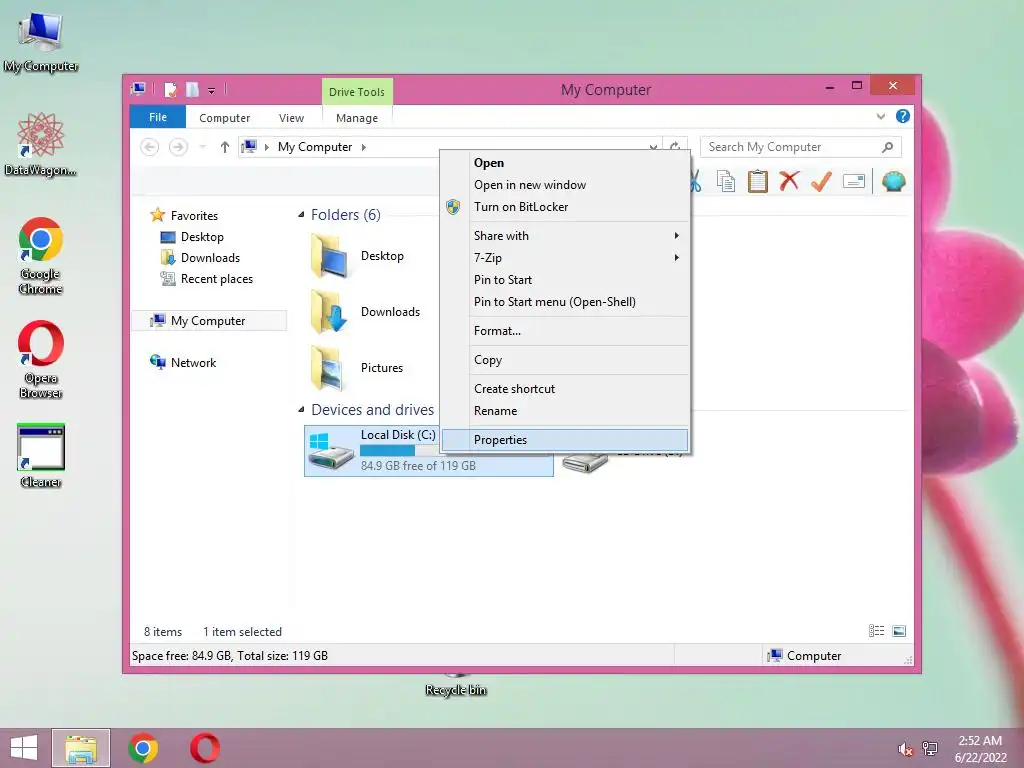Click the My Computer desktop icon
This screenshot has height=768, width=1024.
pos(40,42)
